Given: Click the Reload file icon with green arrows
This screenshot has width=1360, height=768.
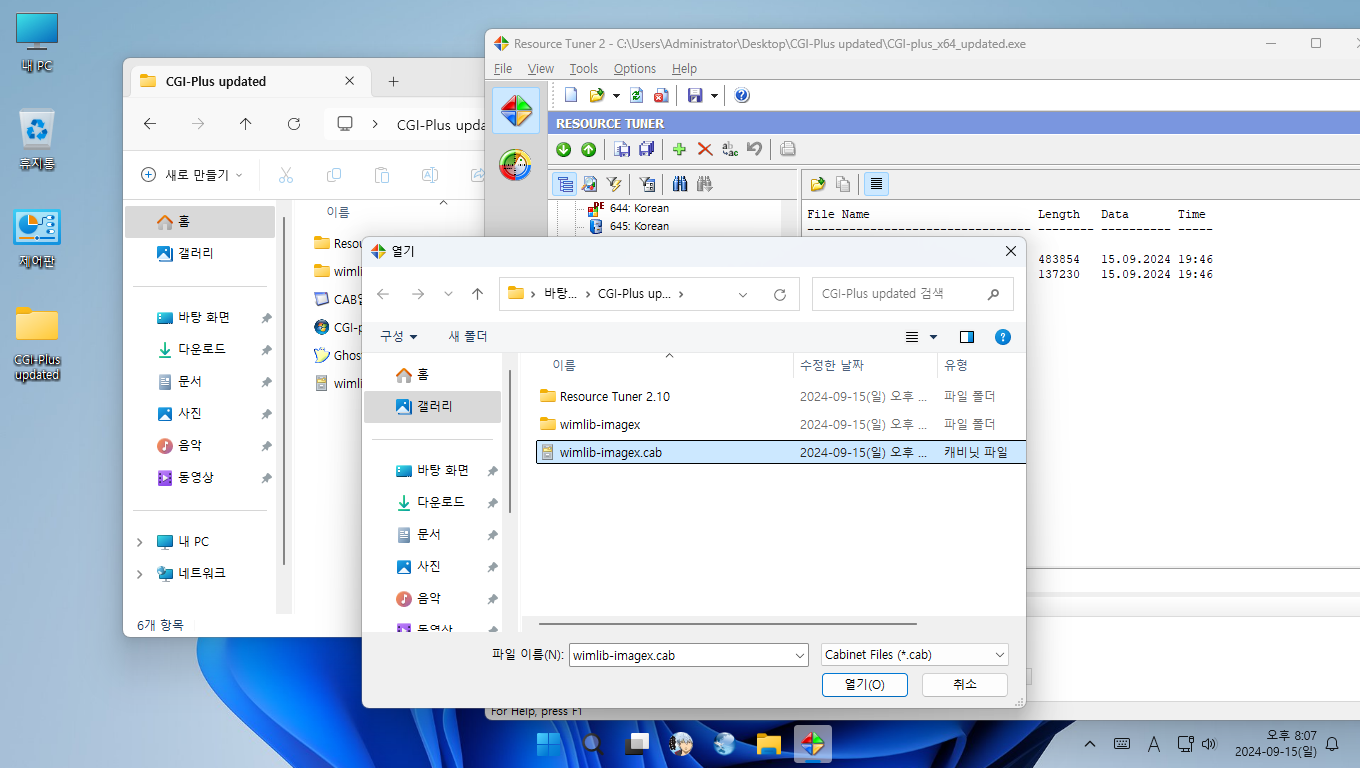Looking at the screenshot, I should pyautogui.click(x=637, y=95).
